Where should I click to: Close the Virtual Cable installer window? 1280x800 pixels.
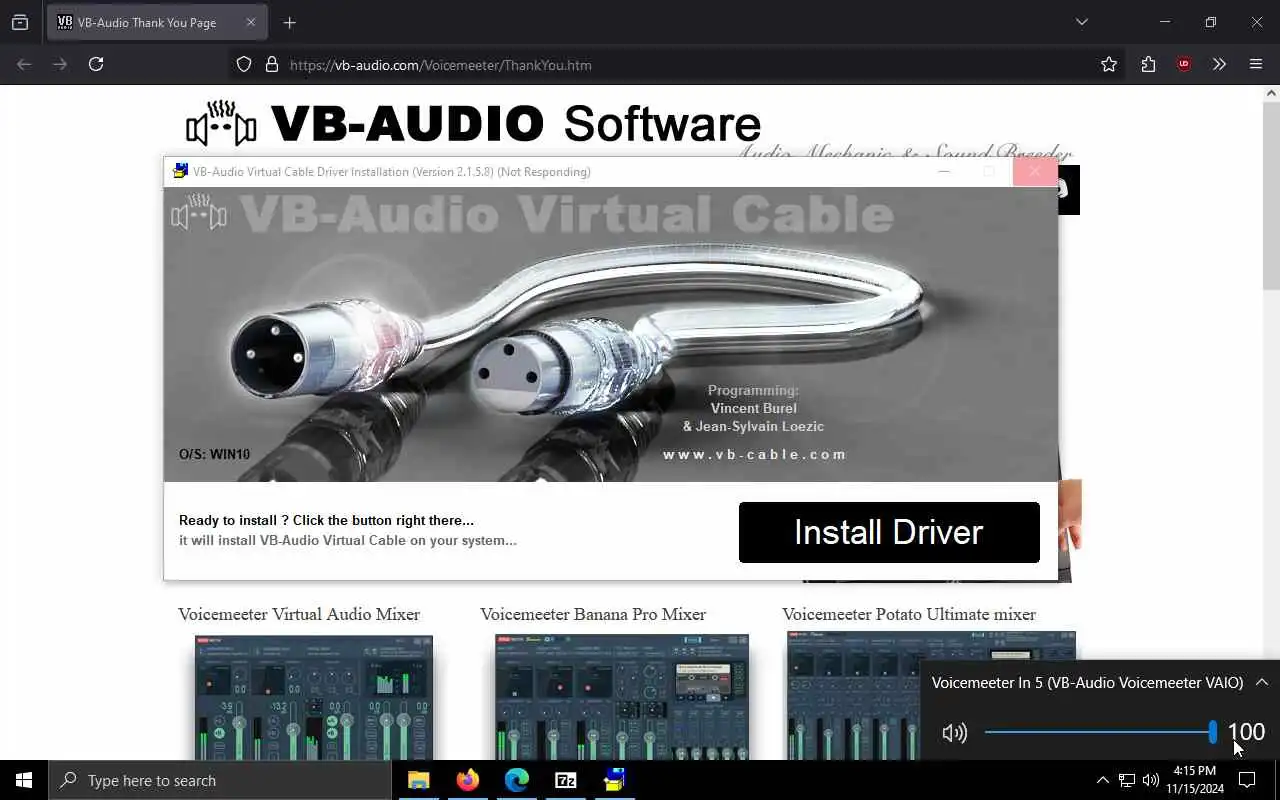(1034, 171)
